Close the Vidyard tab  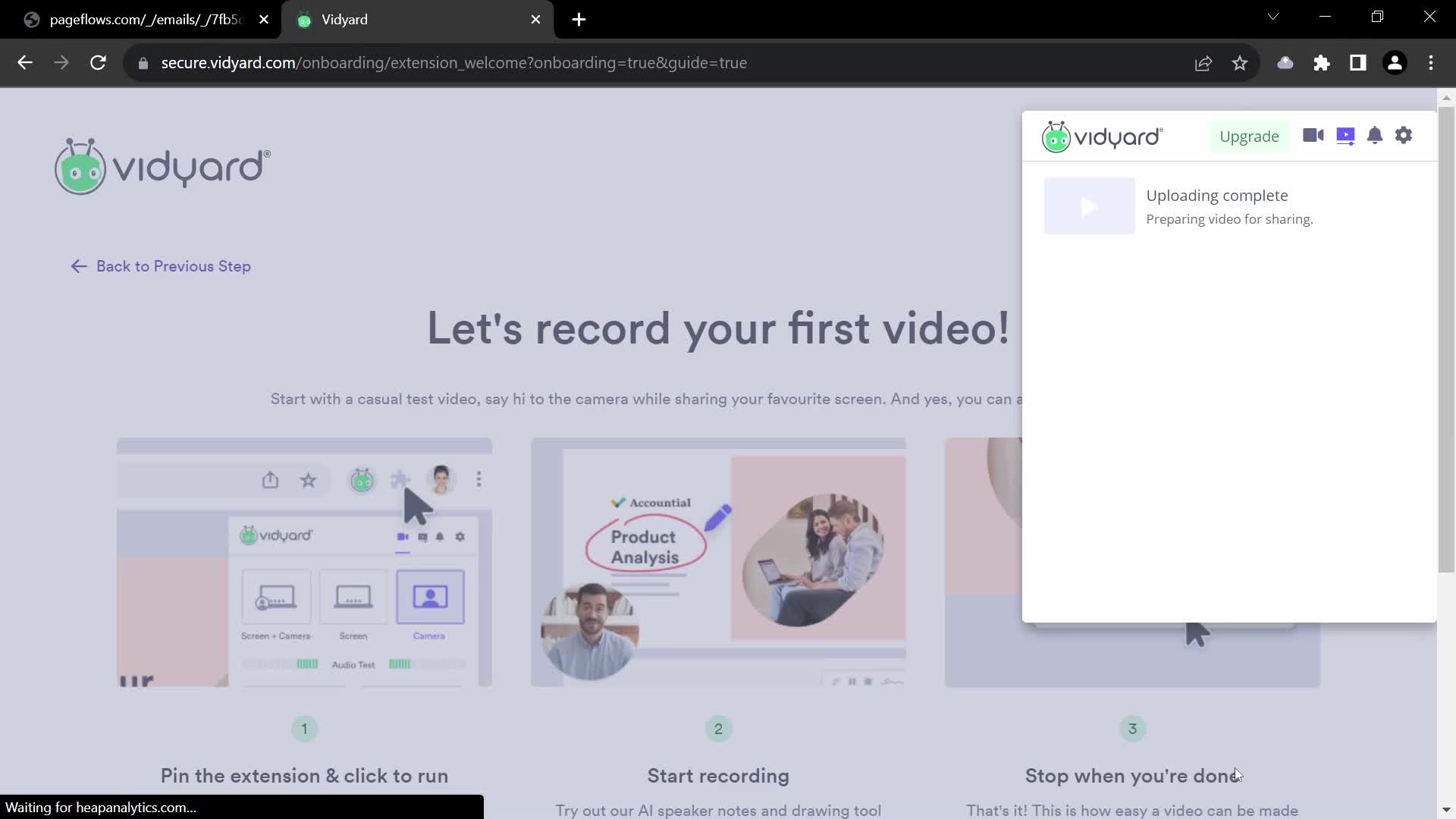(536, 20)
